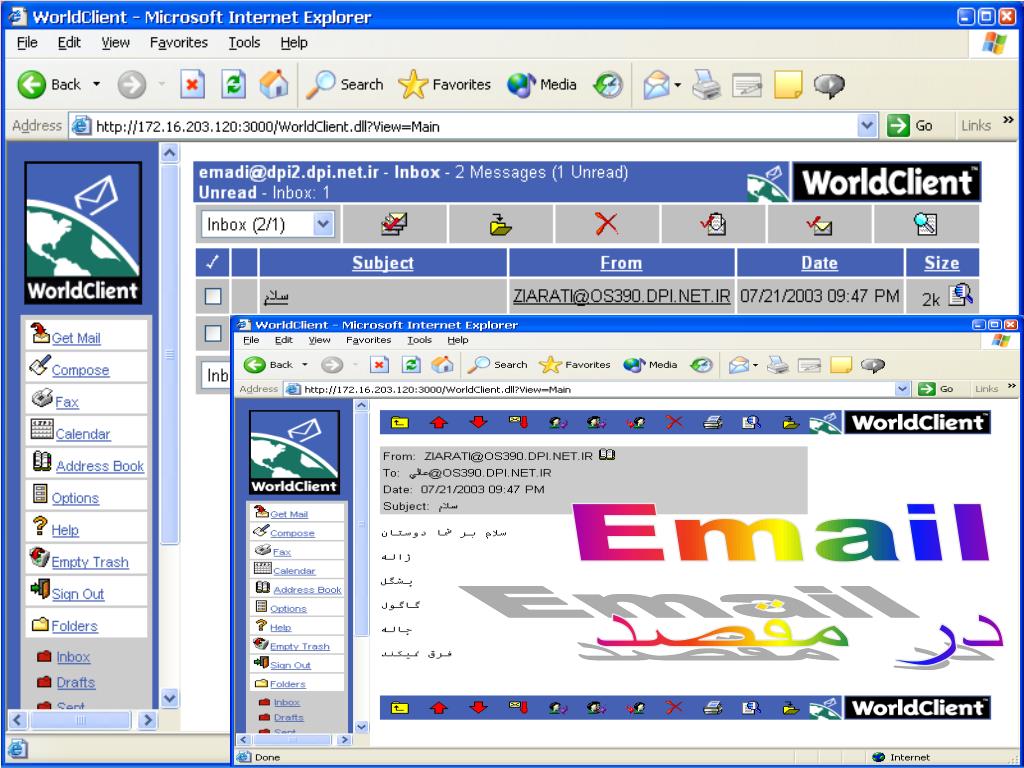1024x768 pixels.
Task: Click the printer icon in bottom message toolbar
Action: [712, 708]
